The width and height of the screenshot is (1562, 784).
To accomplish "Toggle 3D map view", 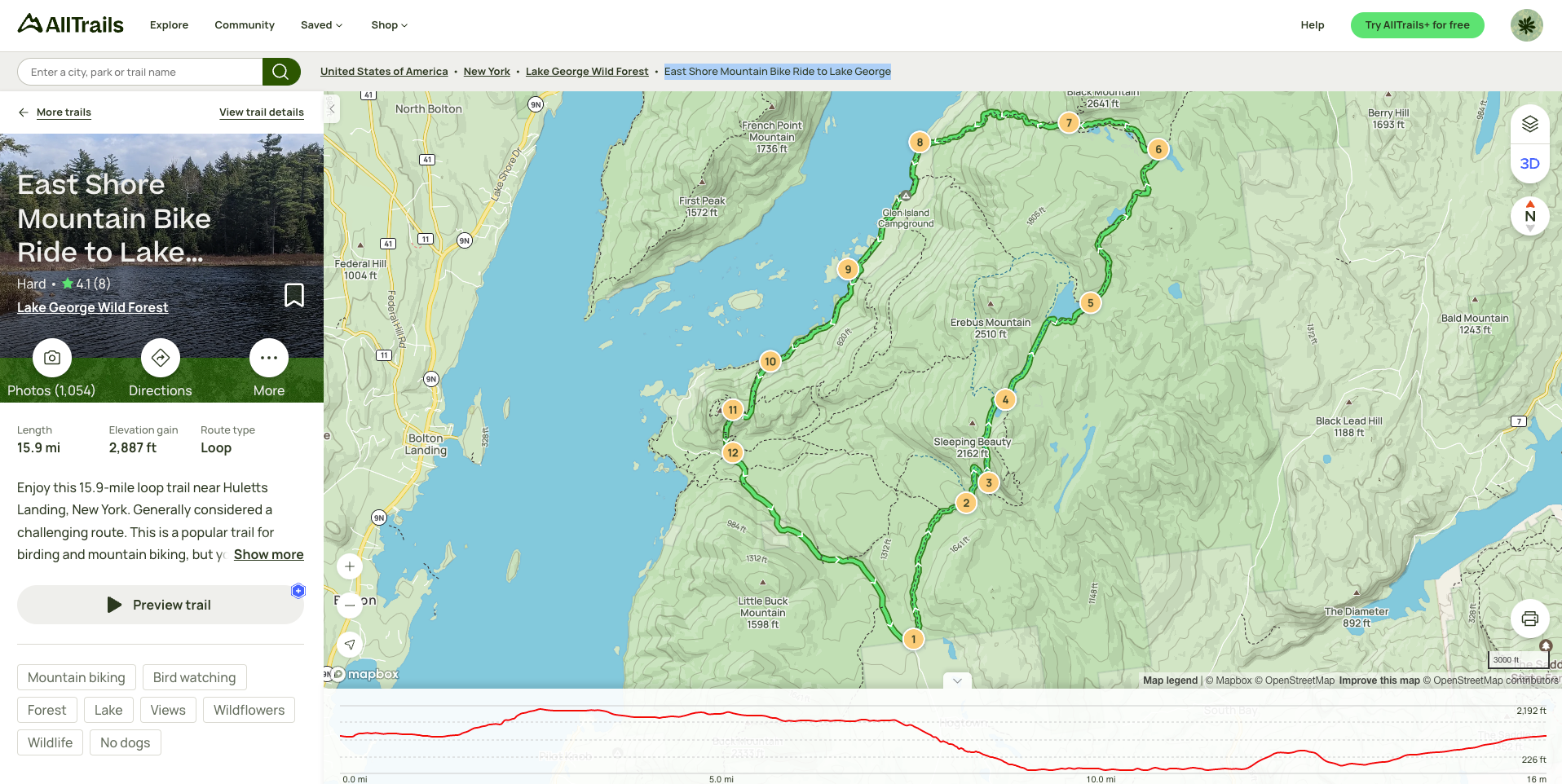I will coord(1529,164).
